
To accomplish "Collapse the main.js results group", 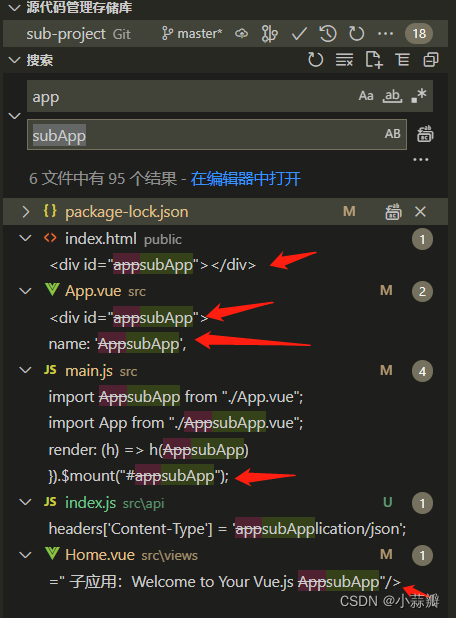I will point(26,370).
